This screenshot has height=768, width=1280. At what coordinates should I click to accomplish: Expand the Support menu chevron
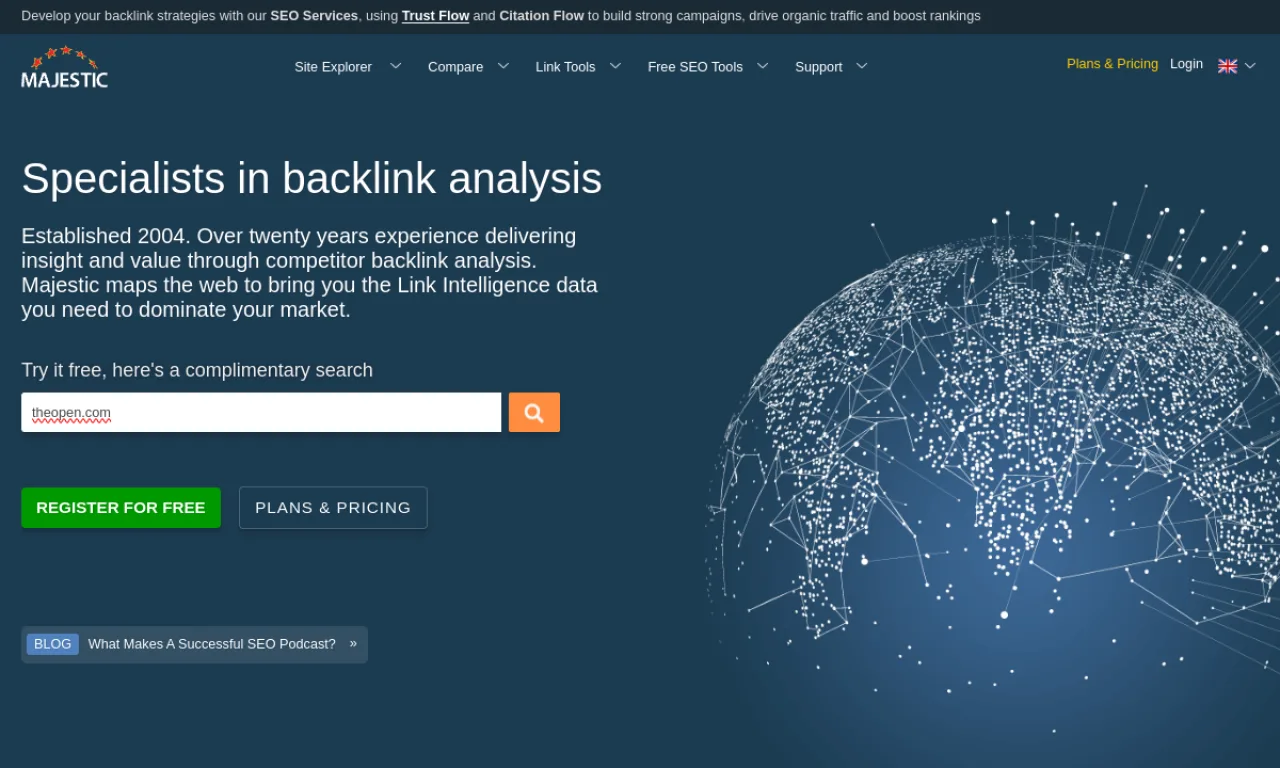[861, 66]
